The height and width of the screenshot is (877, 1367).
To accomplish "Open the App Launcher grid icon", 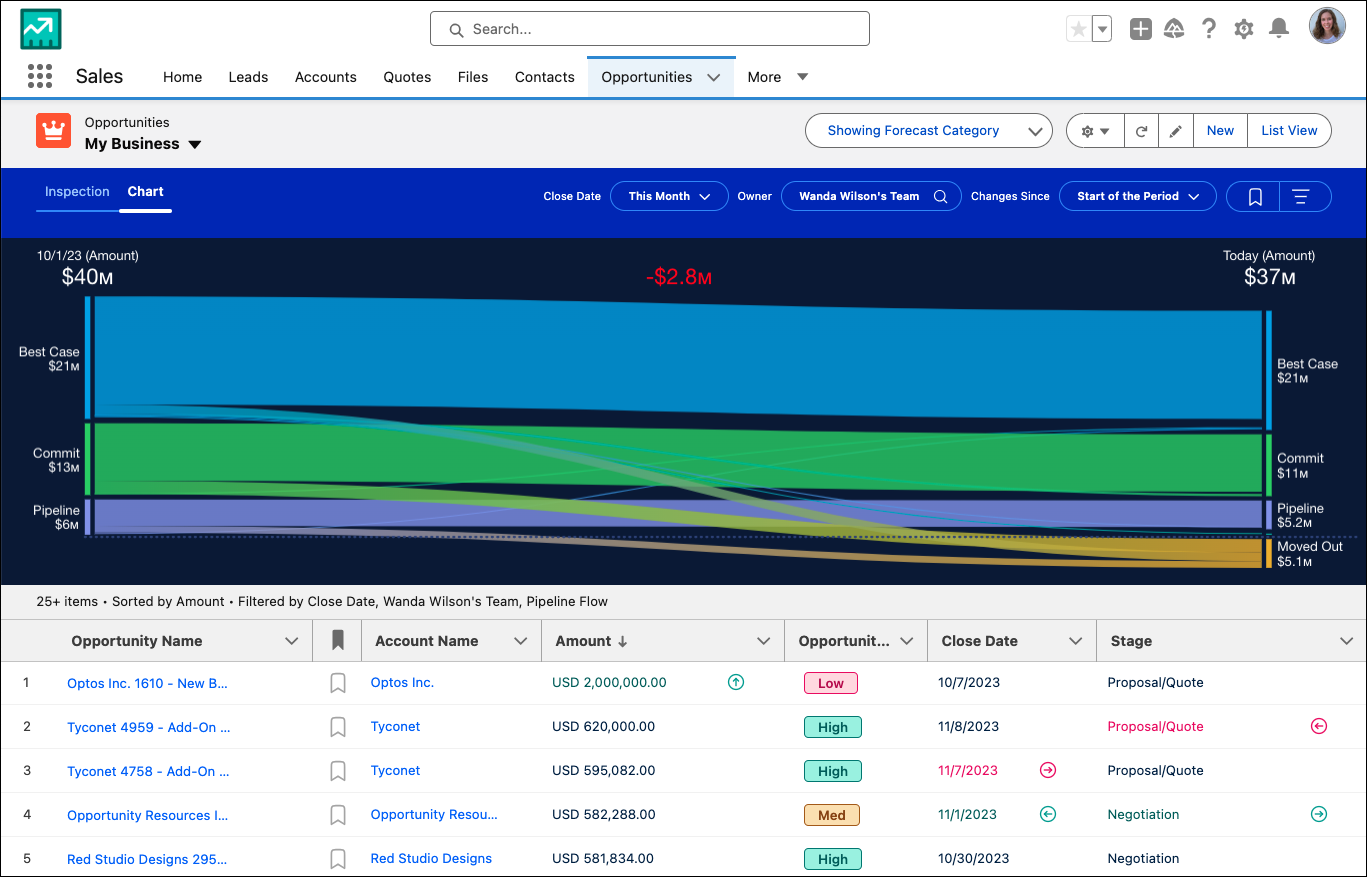I will point(40,76).
